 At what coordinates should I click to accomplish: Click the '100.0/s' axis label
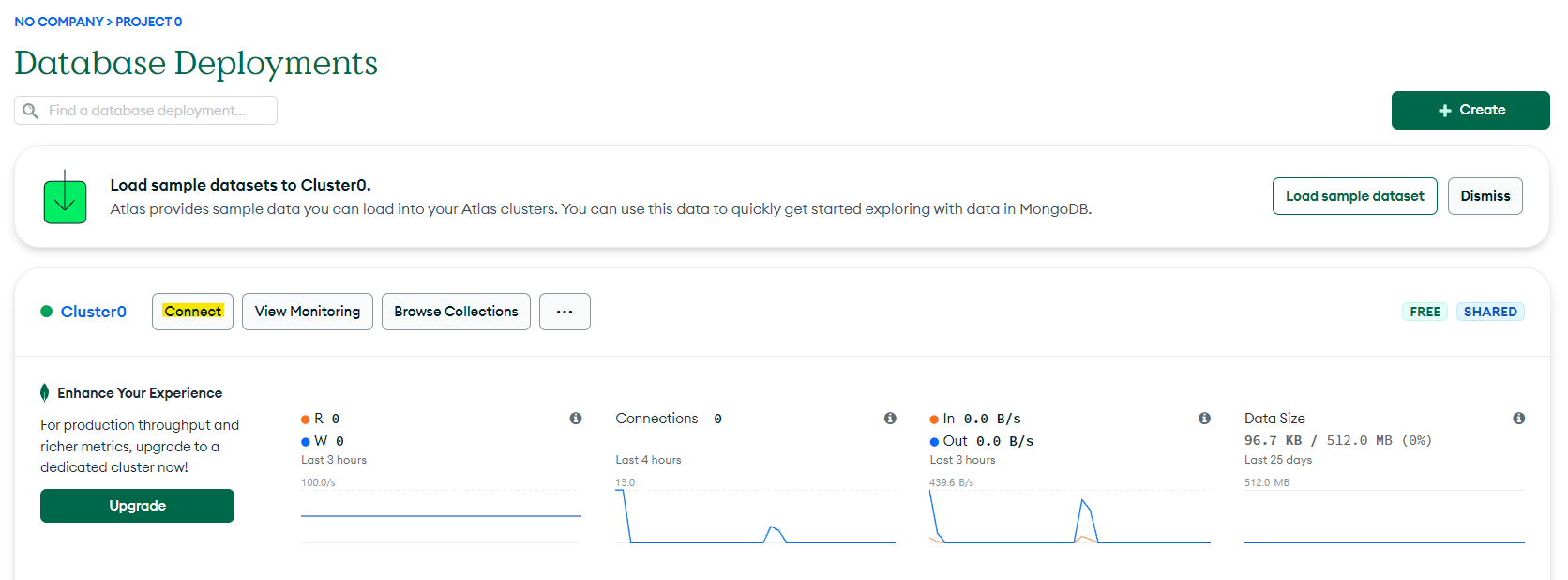coord(318,482)
